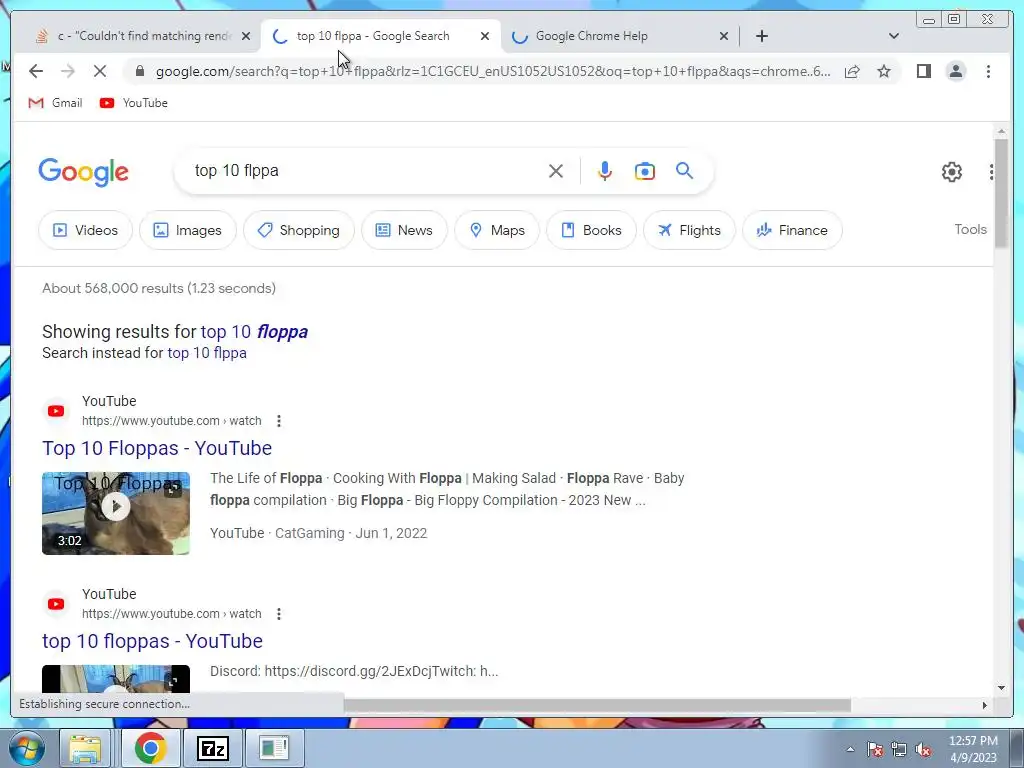Open search Tools options
Screen dimensions: 1024x768
point(970,229)
